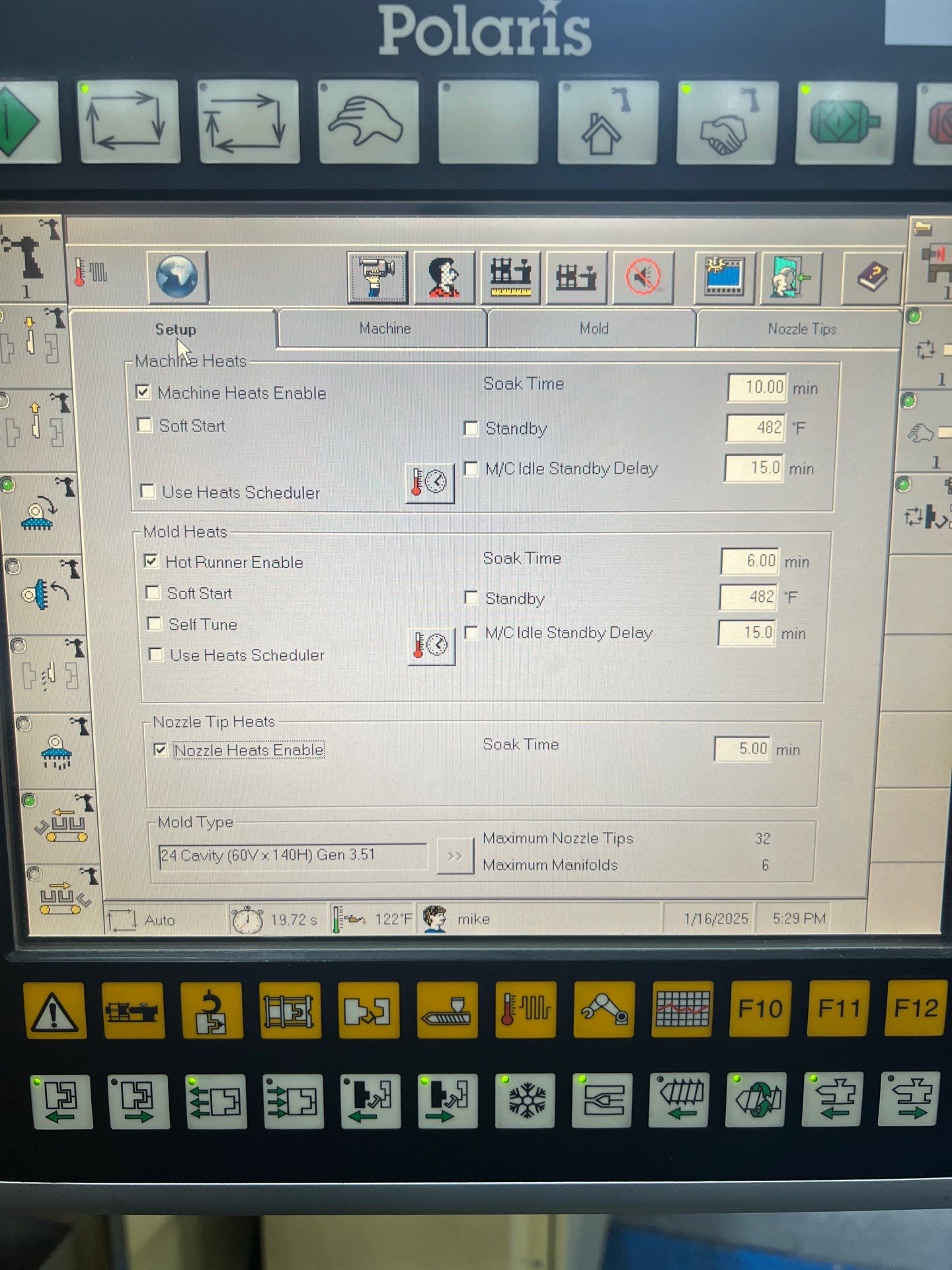Click the Auto mode status indicator
Viewport: 952px width, 1270px height.
(159, 920)
